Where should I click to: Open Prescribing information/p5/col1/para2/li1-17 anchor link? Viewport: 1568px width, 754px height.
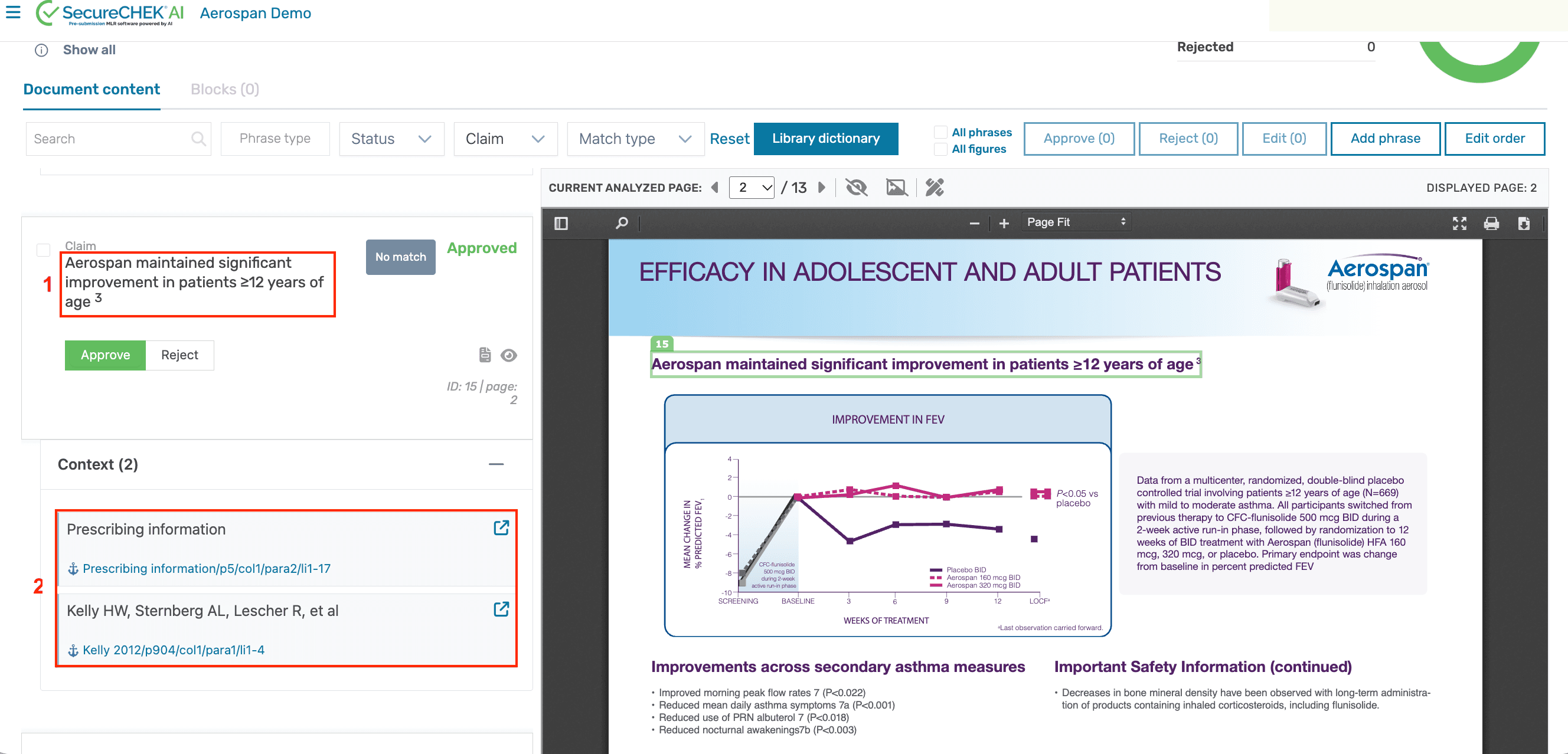tap(207, 569)
